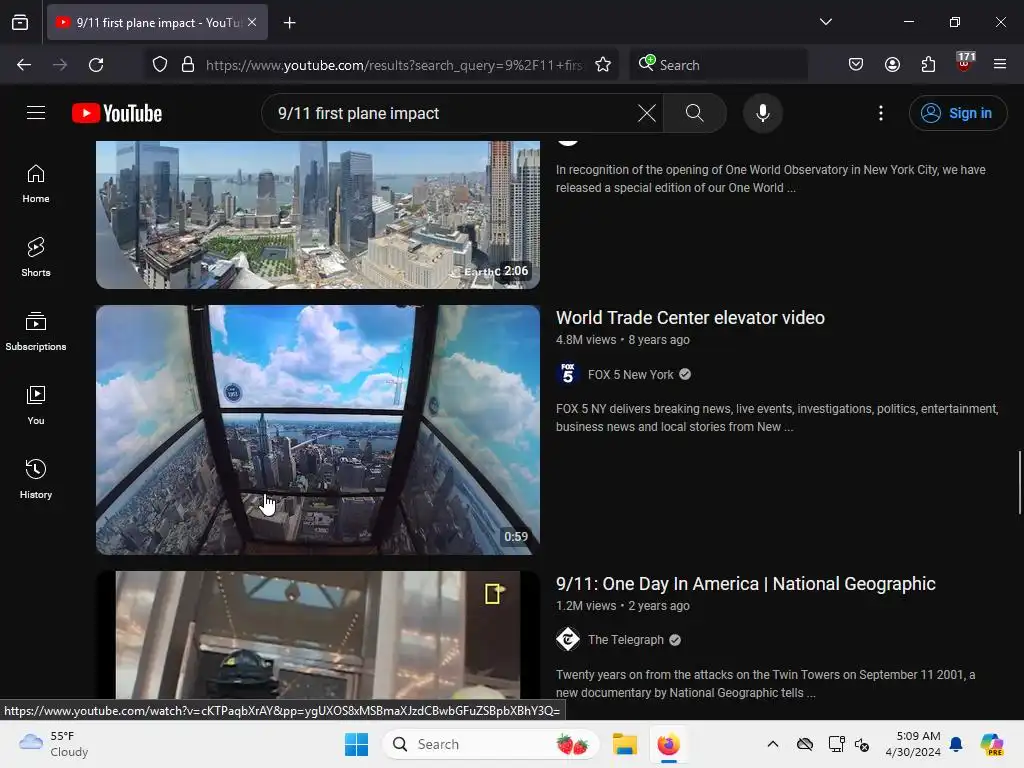Play the World Trade Center elevator thumbnail
This screenshot has height=768, width=1024.
pos(318,430)
